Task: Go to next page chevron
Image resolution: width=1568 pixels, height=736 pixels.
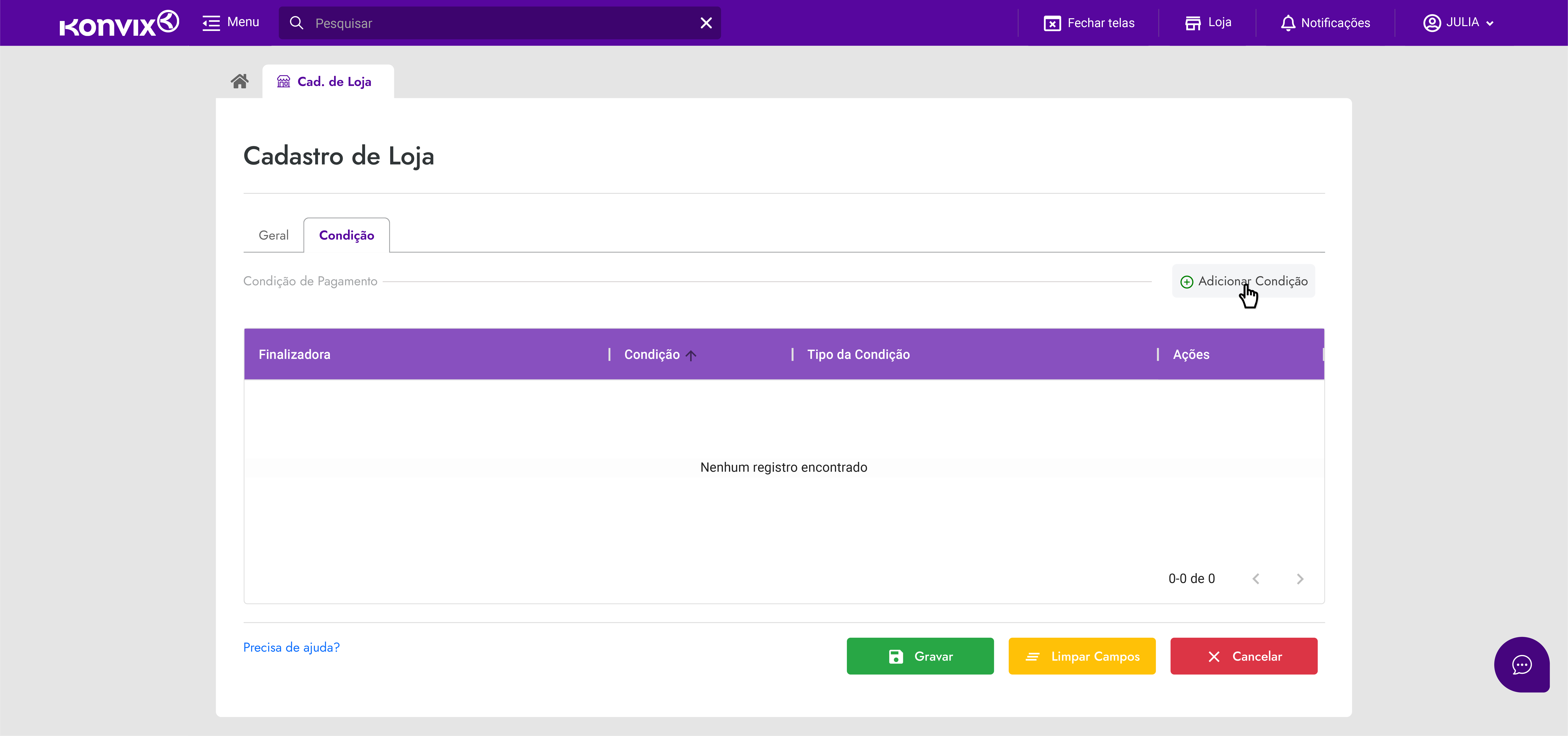Action: click(1300, 579)
